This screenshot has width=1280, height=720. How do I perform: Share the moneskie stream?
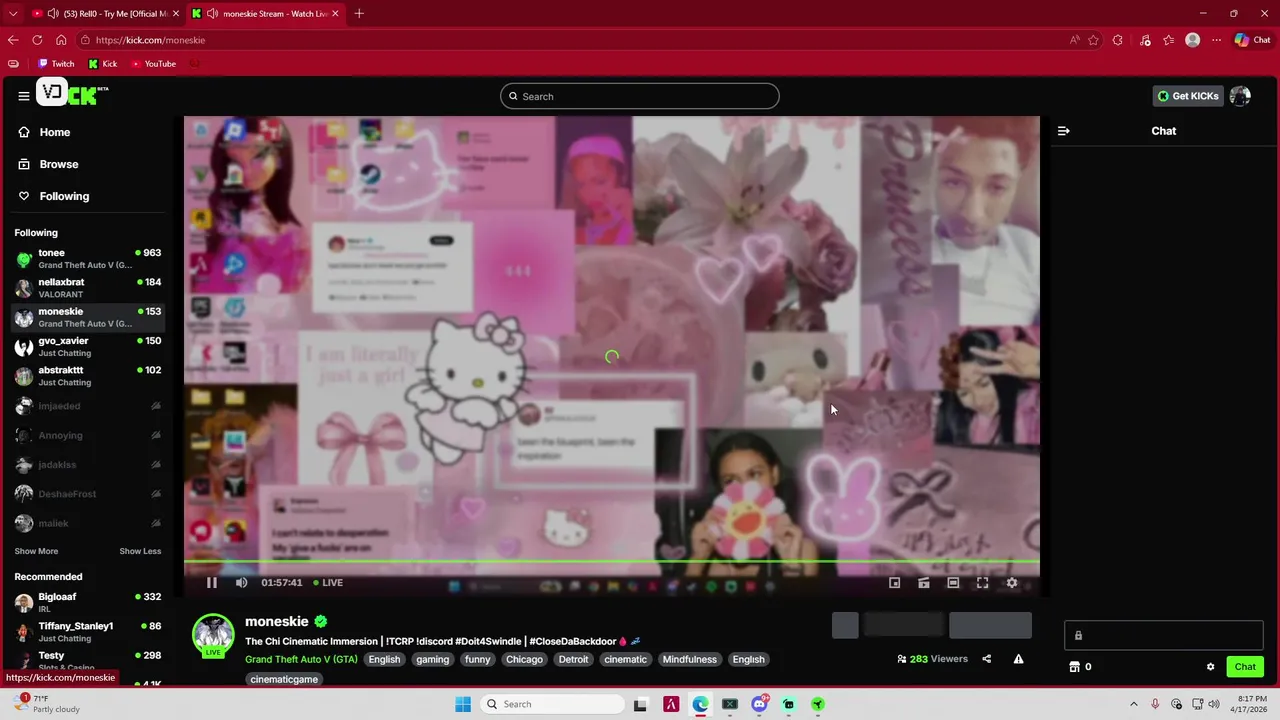[x=986, y=659]
